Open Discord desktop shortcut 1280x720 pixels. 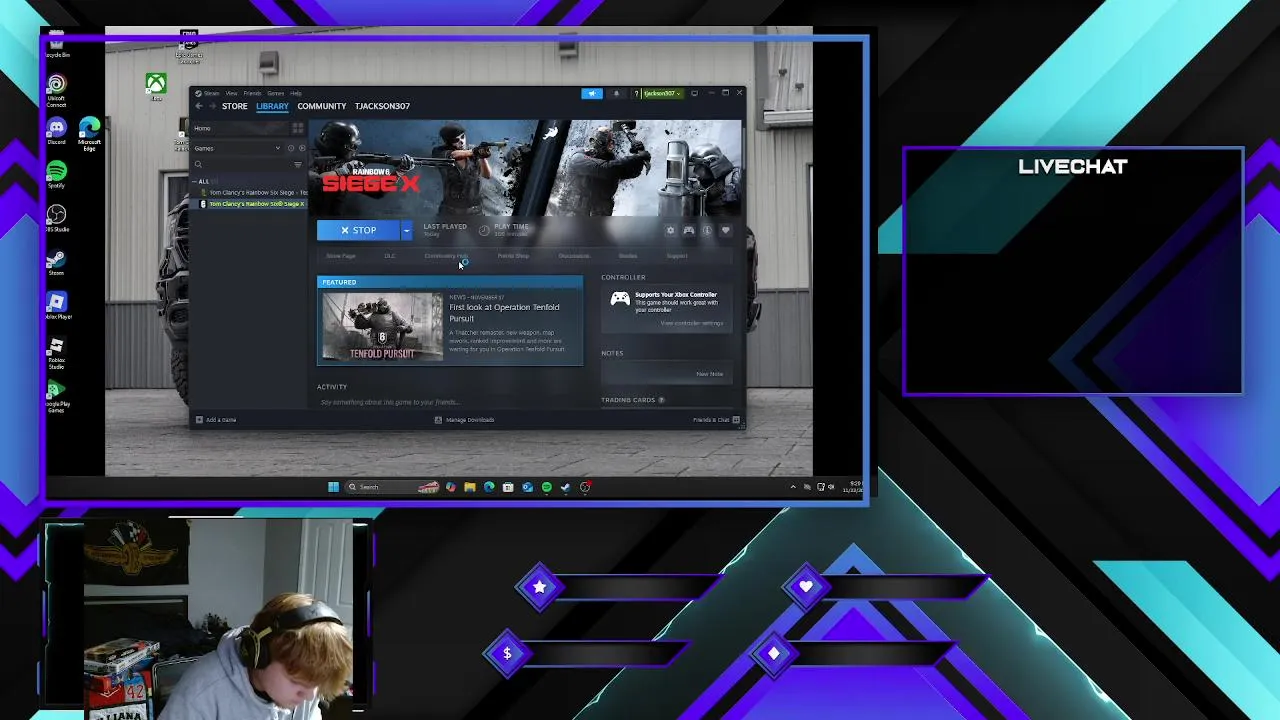56,130
